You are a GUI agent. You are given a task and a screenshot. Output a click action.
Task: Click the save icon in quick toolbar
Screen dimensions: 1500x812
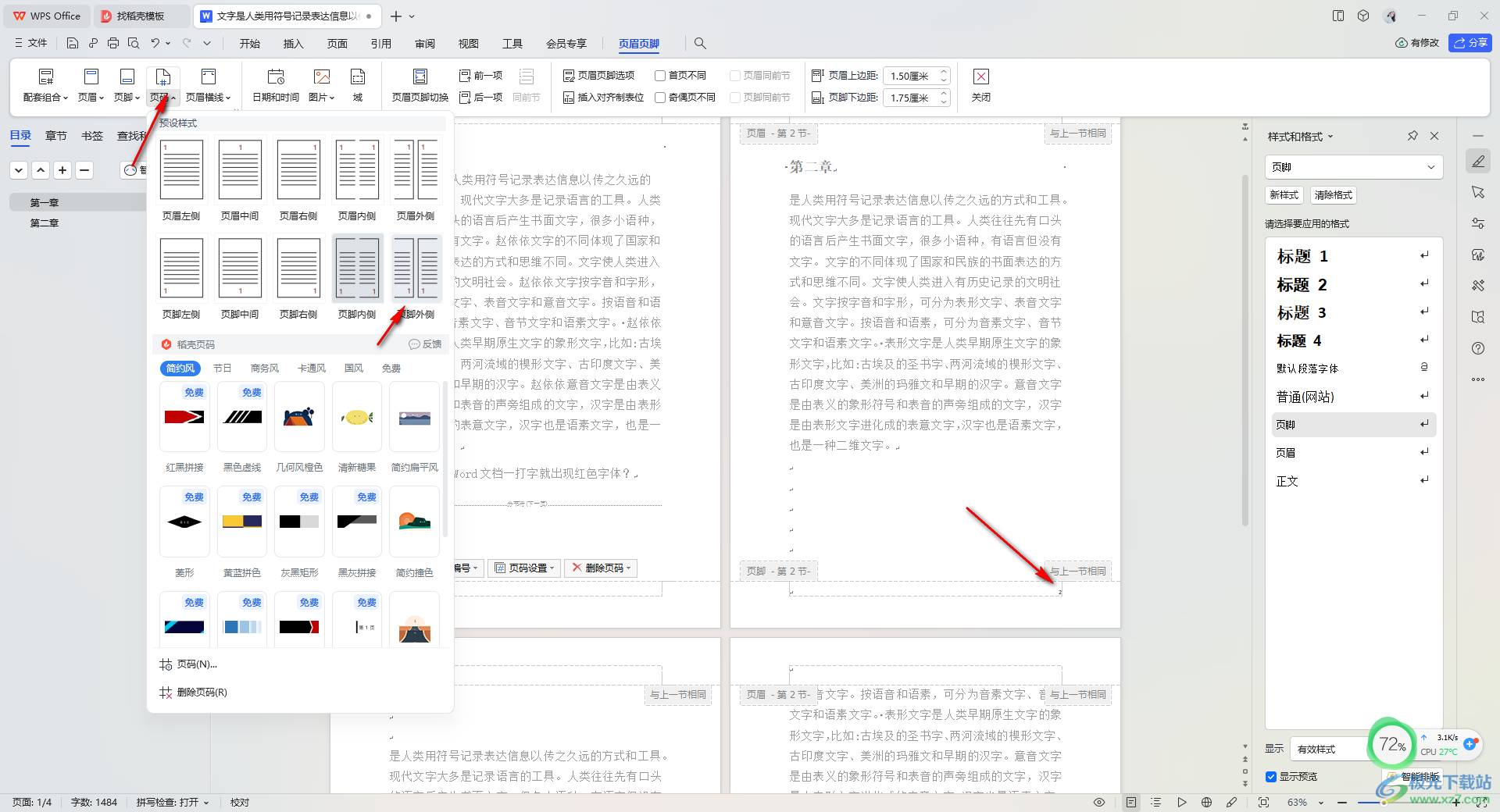73,44
